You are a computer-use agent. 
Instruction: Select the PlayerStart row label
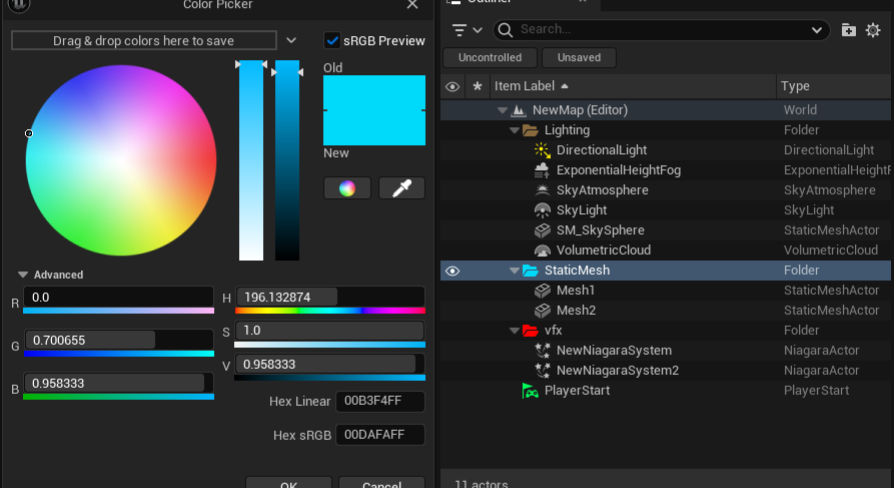(x=577, y=391)
